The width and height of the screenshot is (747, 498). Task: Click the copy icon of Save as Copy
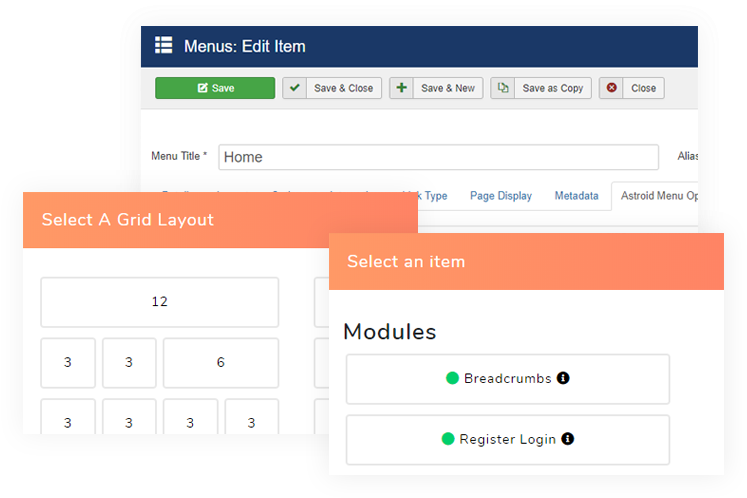(503, 88)
